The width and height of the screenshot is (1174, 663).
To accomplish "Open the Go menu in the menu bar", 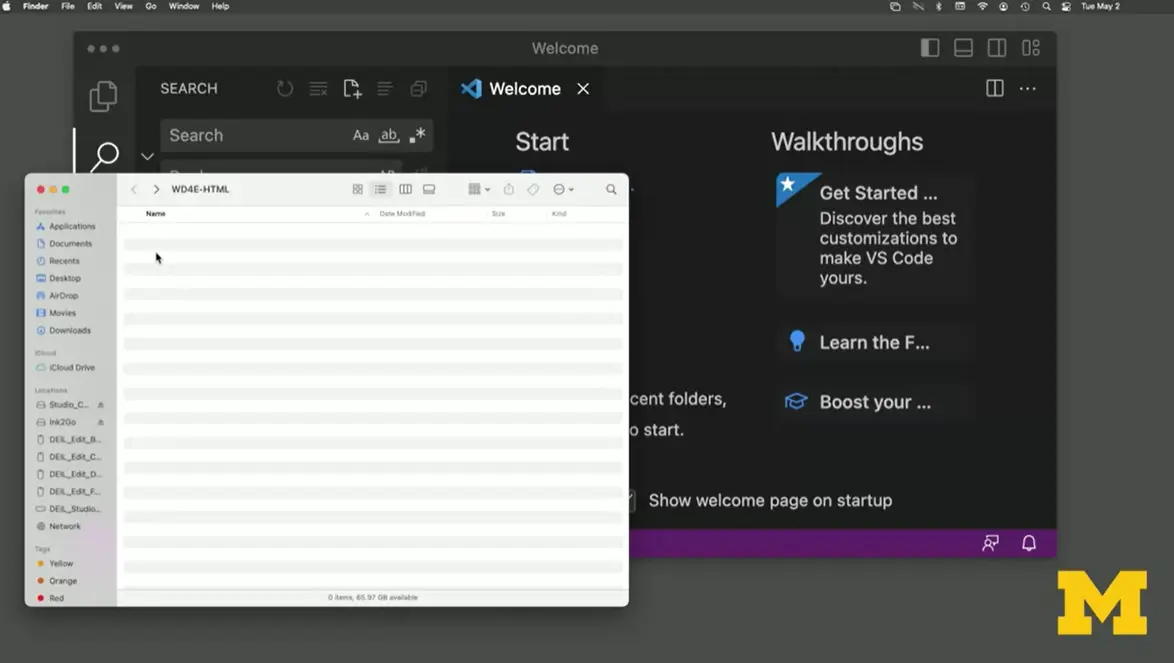I will (150, 6).
